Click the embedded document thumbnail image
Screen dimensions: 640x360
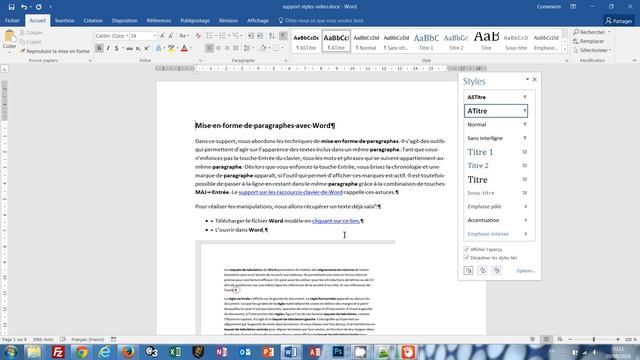[x=295, y=288]
